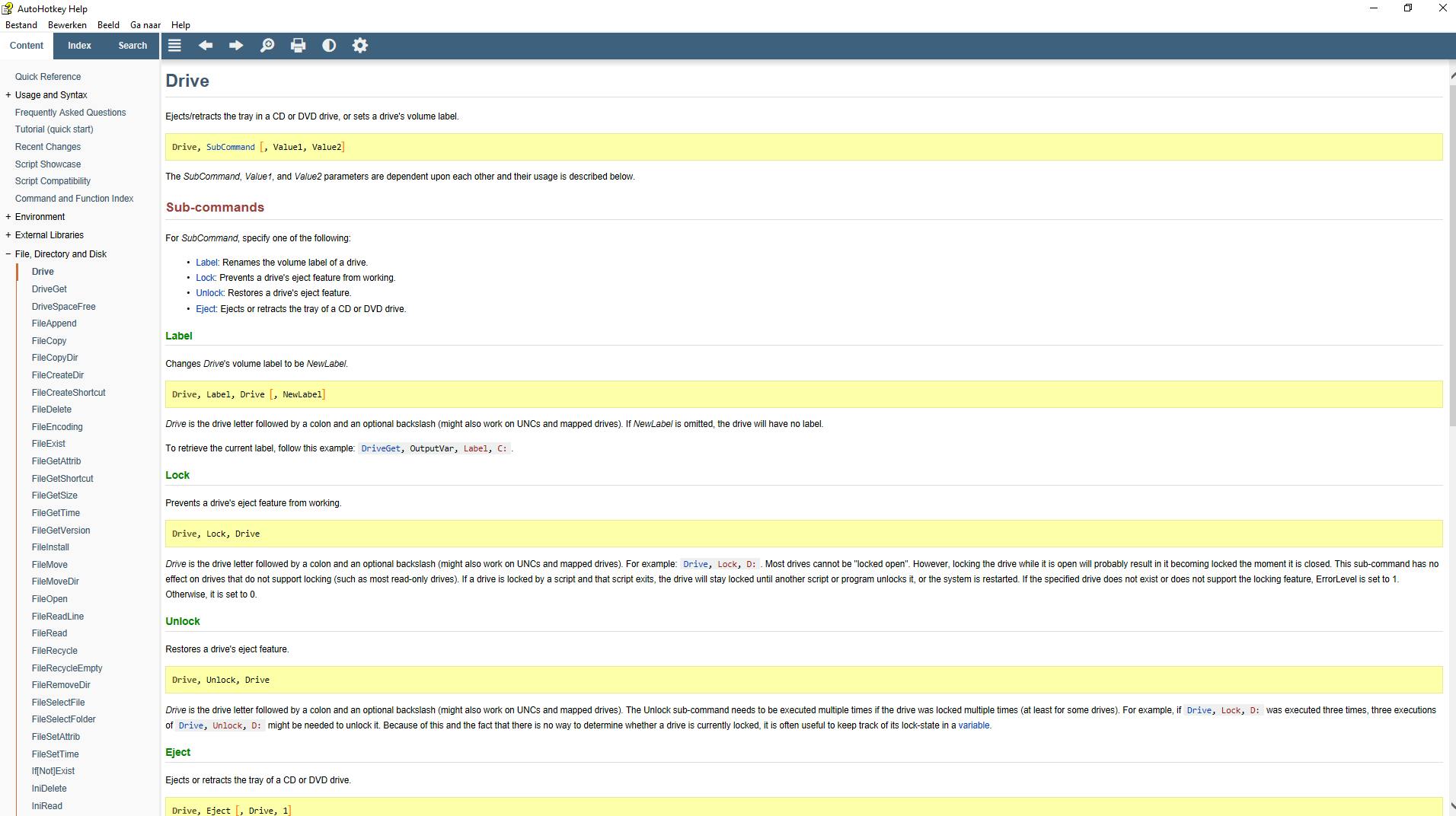Go forward using the right arrow icon

tap(236, 46)
